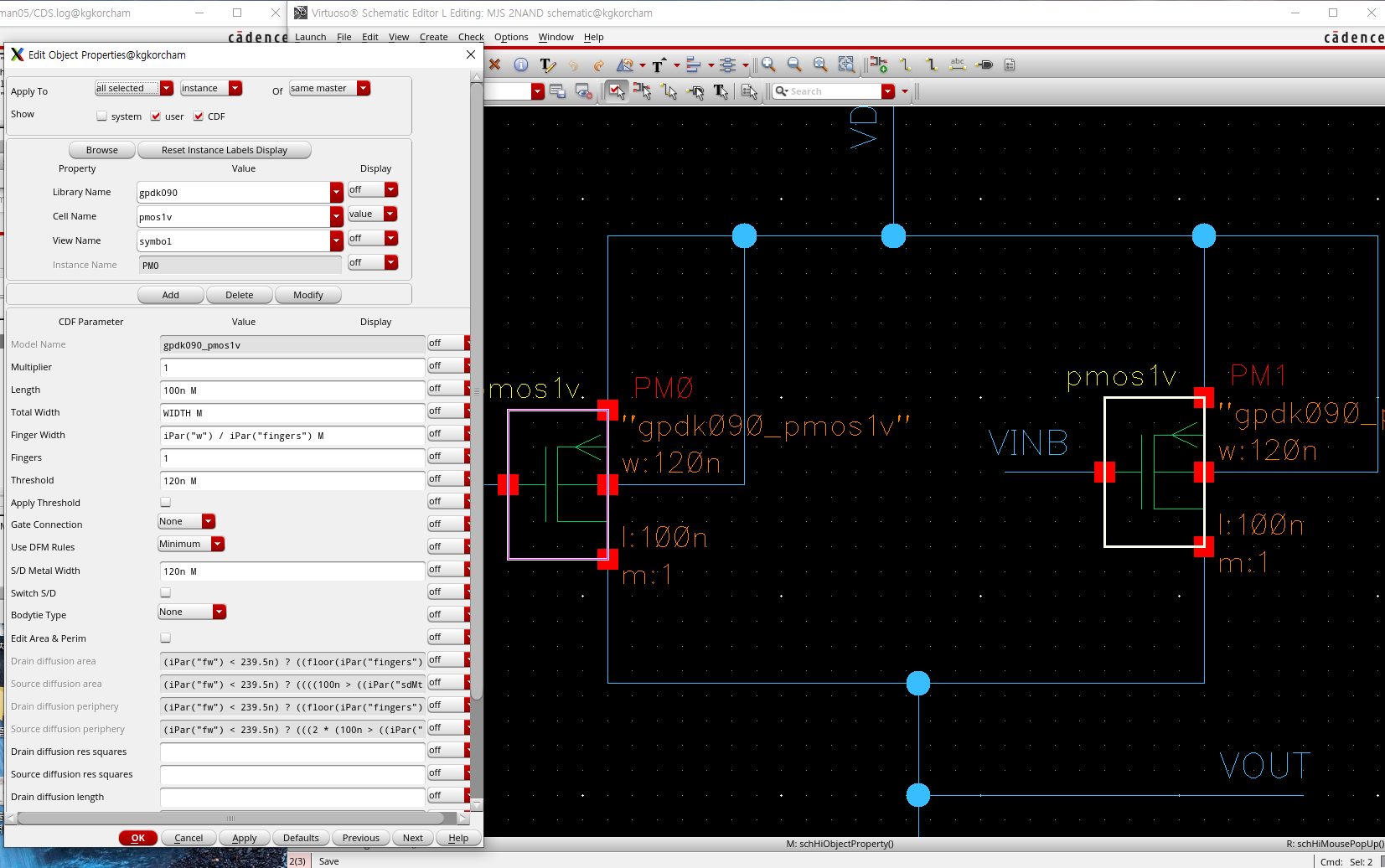
Task: Toggle the Select Text filter icon
Action: [721, 91]
